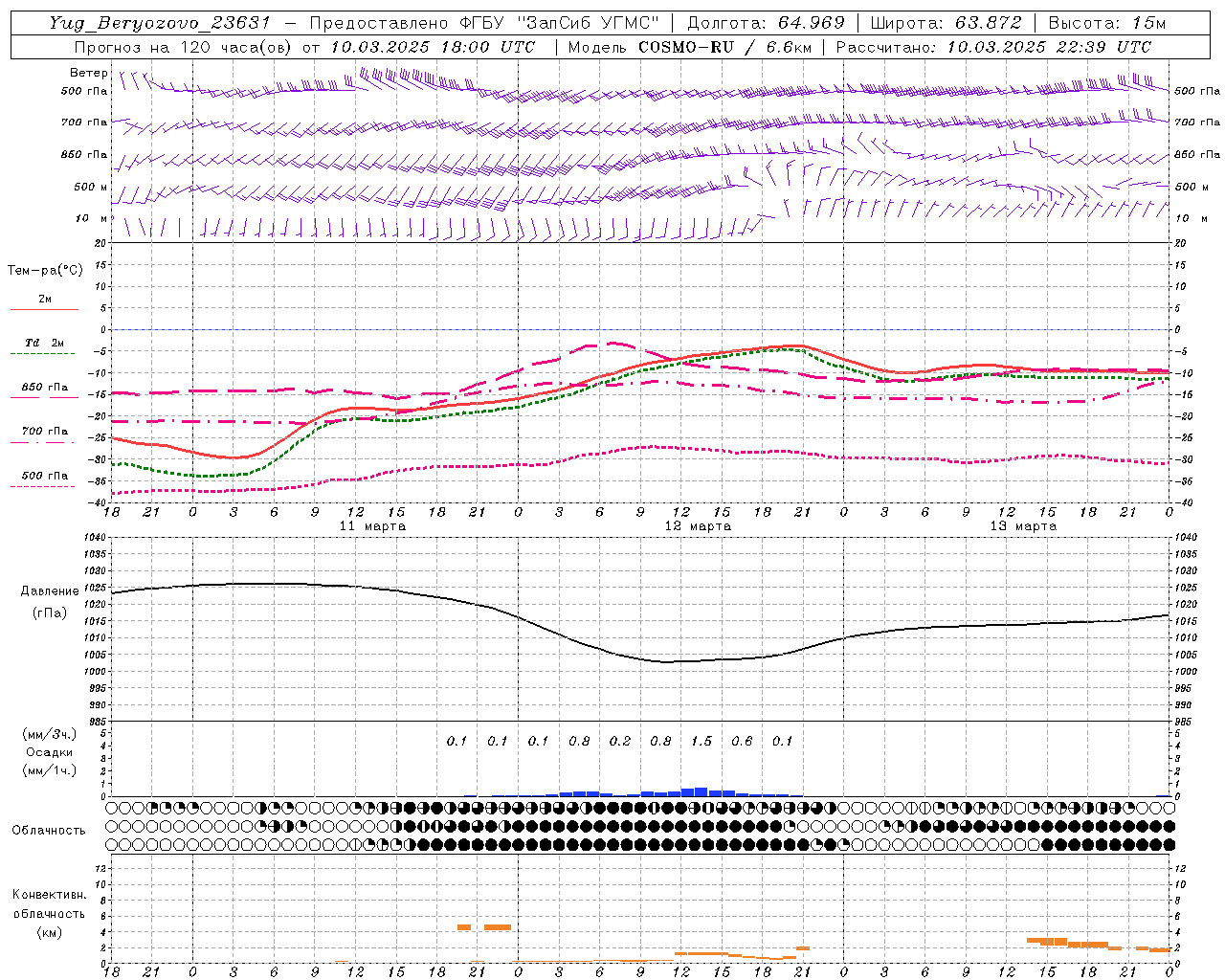The width and height of the screenshot is (1225, 980).
Task: Click the Облачность cloud cover label
Action: tap(49, 831)
